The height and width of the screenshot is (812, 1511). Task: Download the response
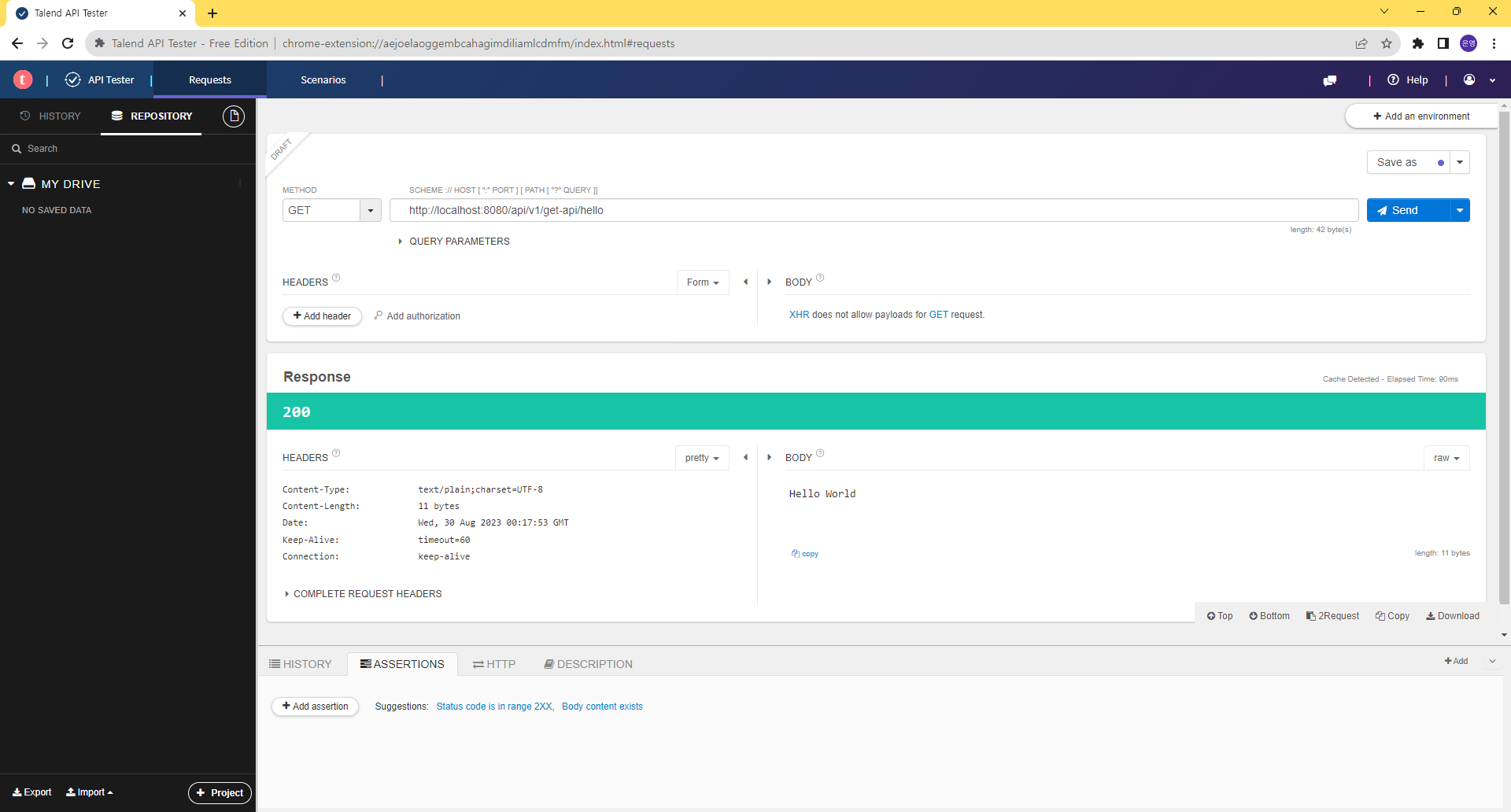click(1453, 616)
